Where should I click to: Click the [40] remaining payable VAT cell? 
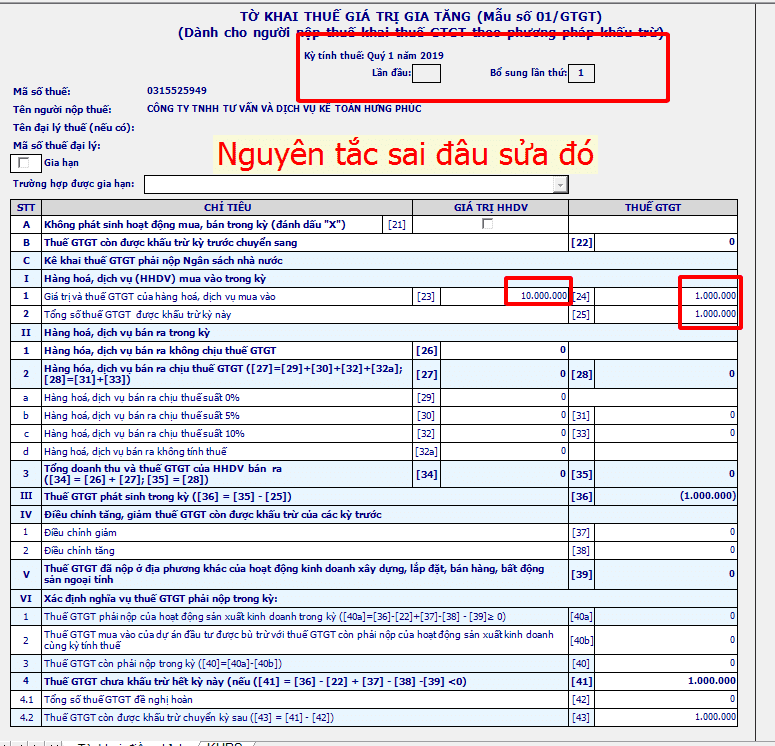(665, 663)
